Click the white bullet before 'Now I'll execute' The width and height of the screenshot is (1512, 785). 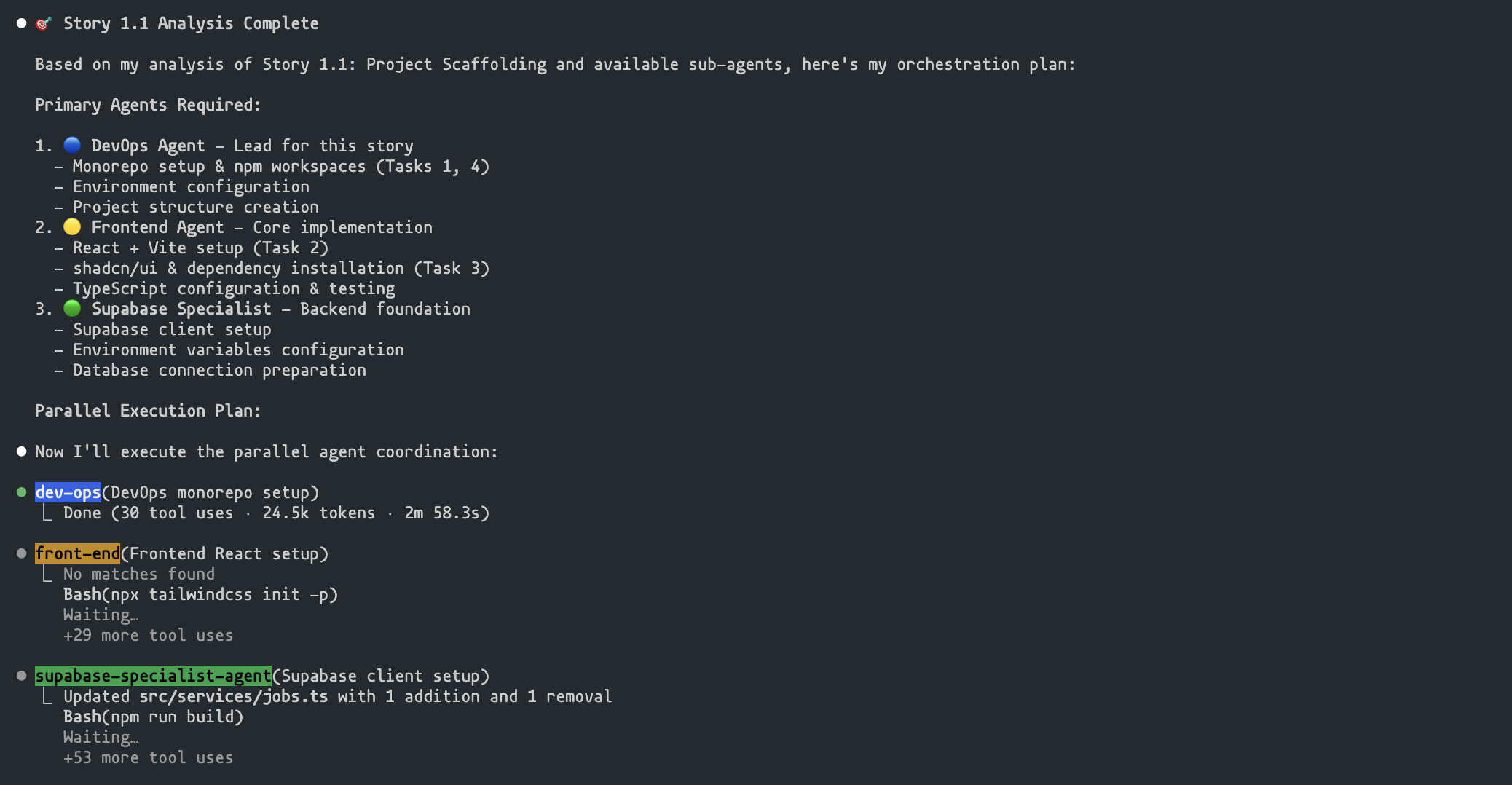click(22, 451)
